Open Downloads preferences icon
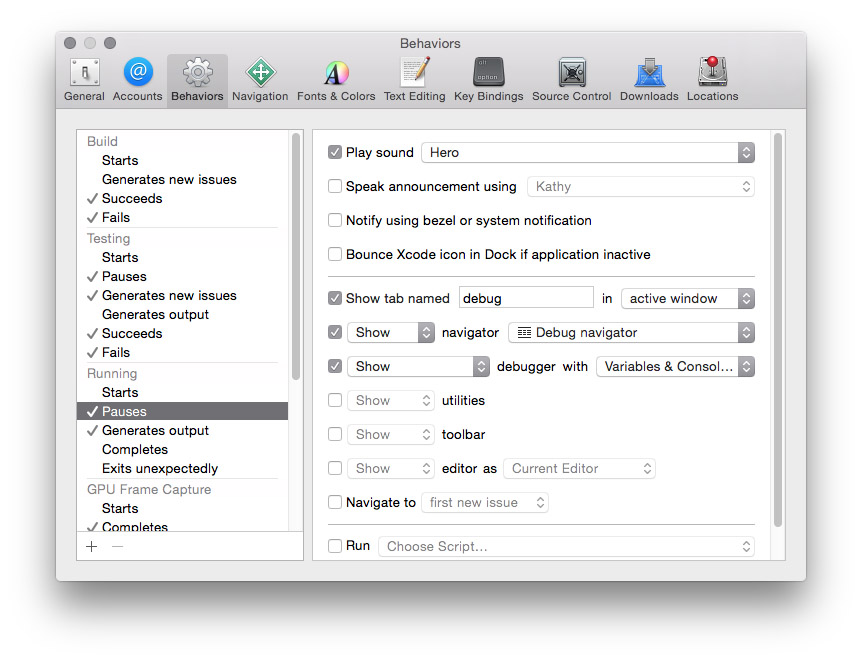Viewport: 862px width, 661px height. coord(649,72)
